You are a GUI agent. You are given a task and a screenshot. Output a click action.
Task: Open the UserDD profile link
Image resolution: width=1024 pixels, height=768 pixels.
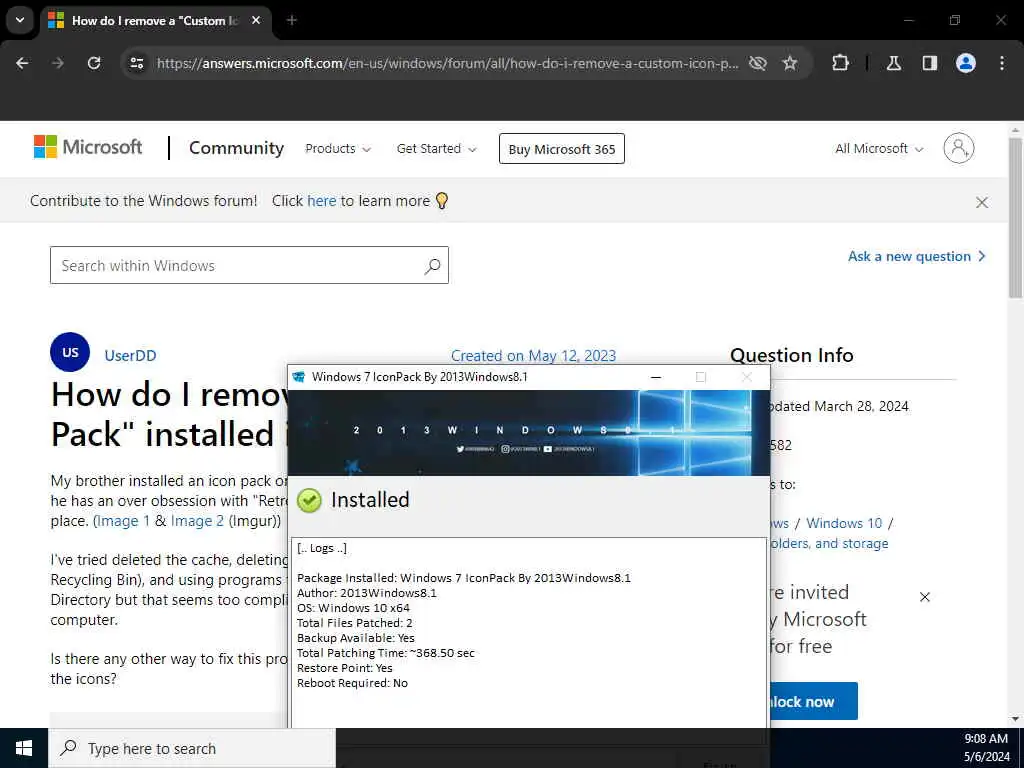[x=131, y=355]
